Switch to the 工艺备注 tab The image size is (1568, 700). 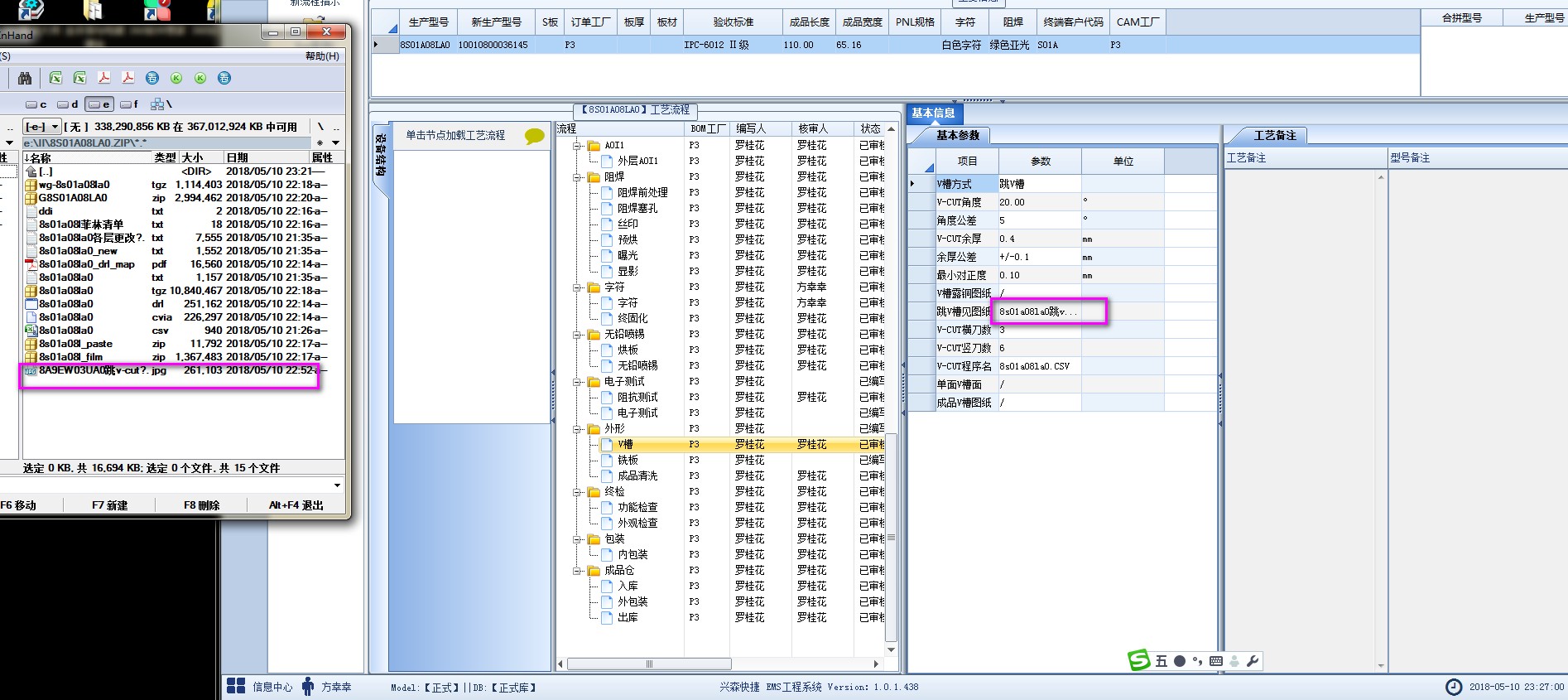click(1275, 135)
